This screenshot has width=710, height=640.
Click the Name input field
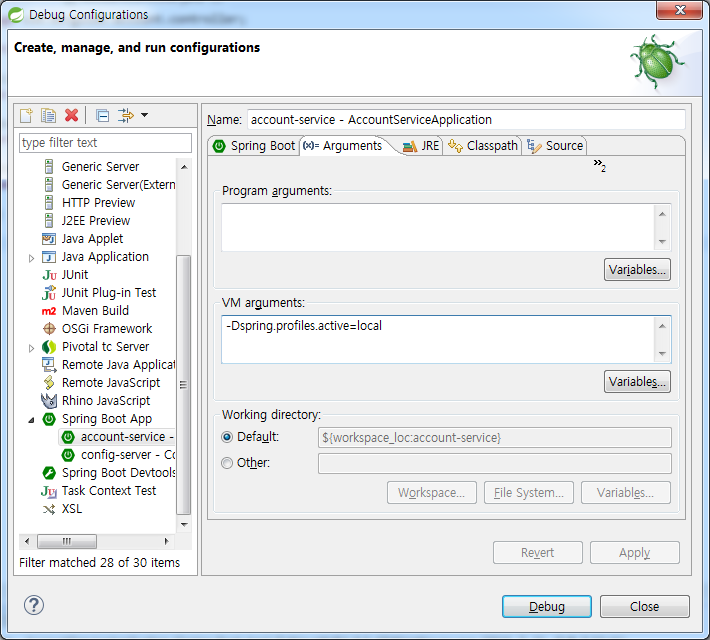pyautogui.click(x=466, y=120)
